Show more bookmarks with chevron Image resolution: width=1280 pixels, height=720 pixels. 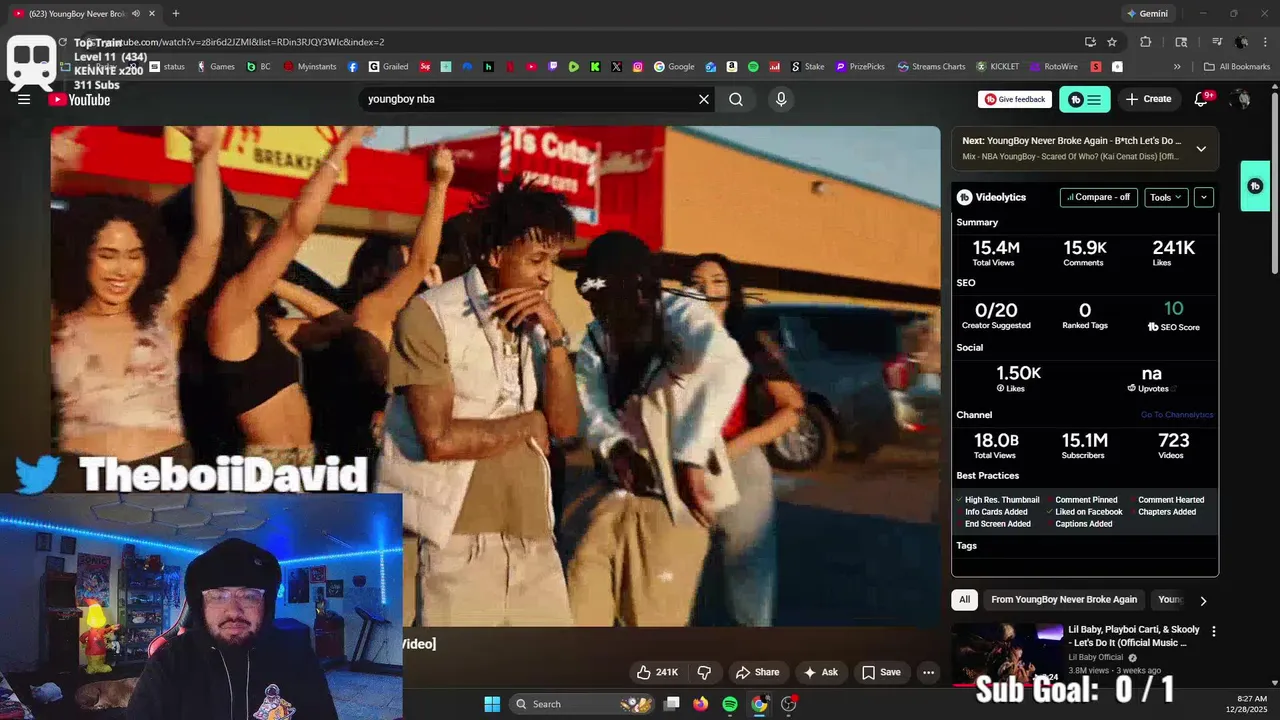(1177, 67)
